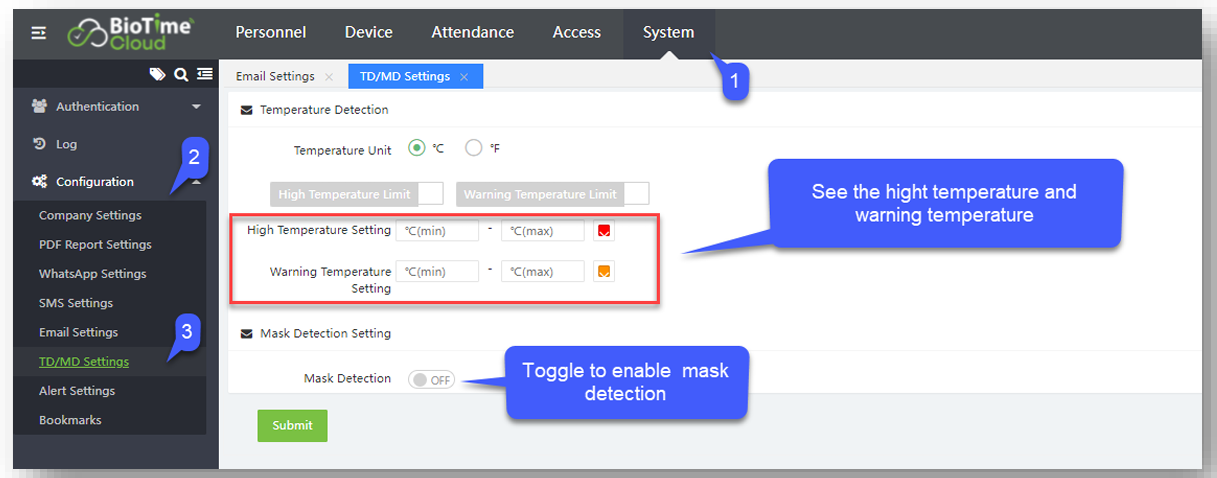Open the System menu in top bar
Viewport: 1217px width, 478px height.
(x=668, y=32)
